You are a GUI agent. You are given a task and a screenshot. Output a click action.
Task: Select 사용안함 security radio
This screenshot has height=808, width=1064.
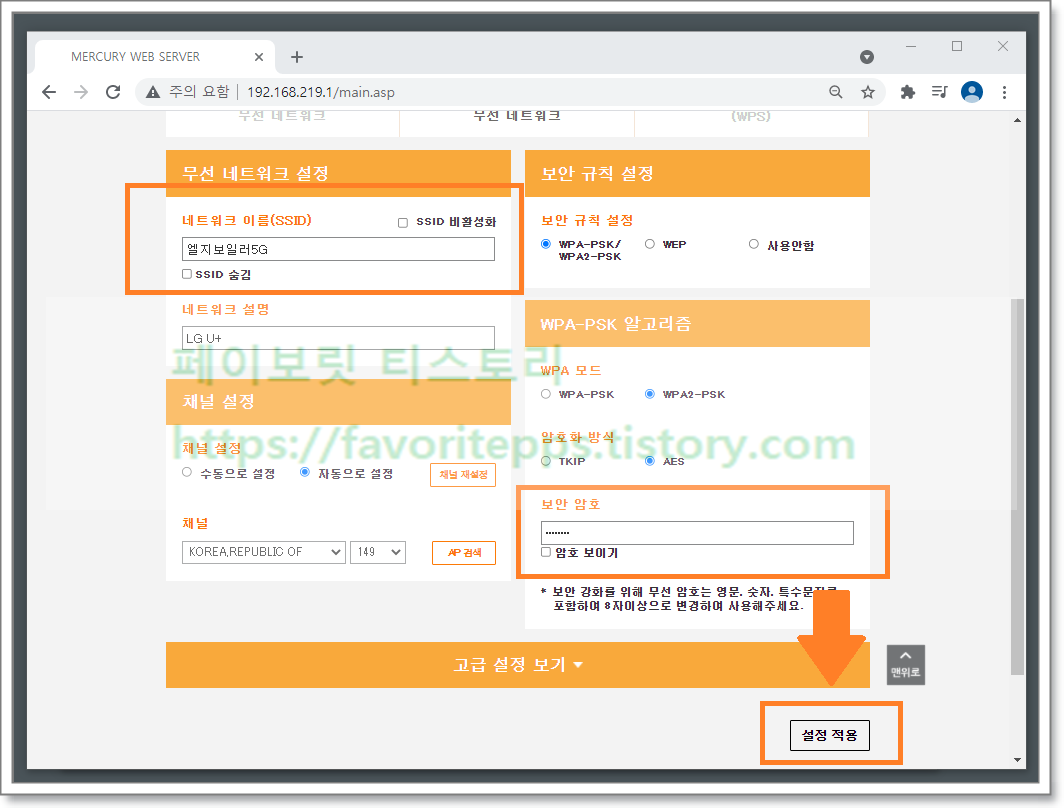[754, 244]
